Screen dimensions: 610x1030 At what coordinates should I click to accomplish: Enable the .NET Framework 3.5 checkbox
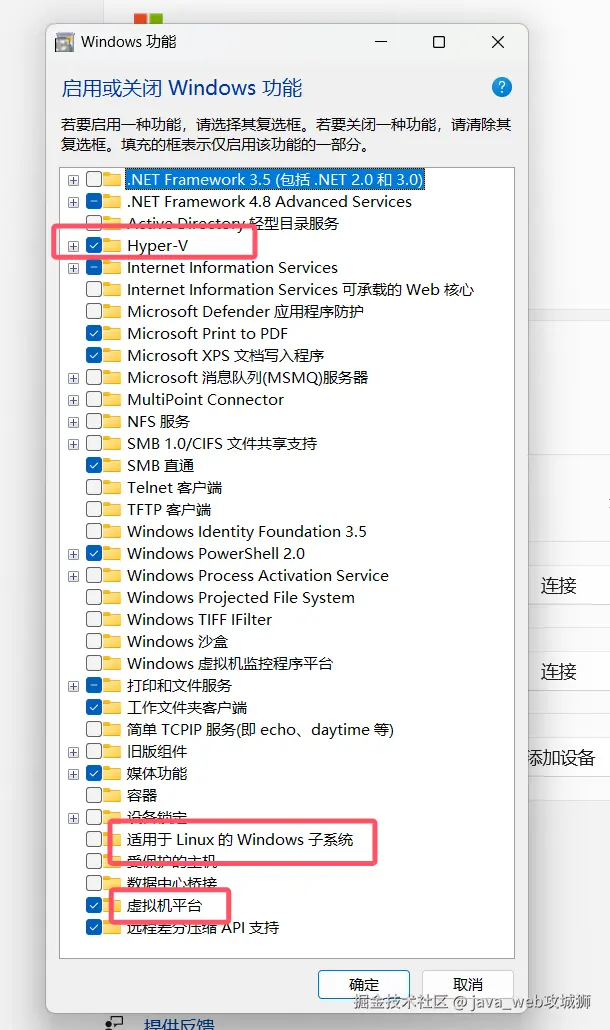[x=94, y=179]
